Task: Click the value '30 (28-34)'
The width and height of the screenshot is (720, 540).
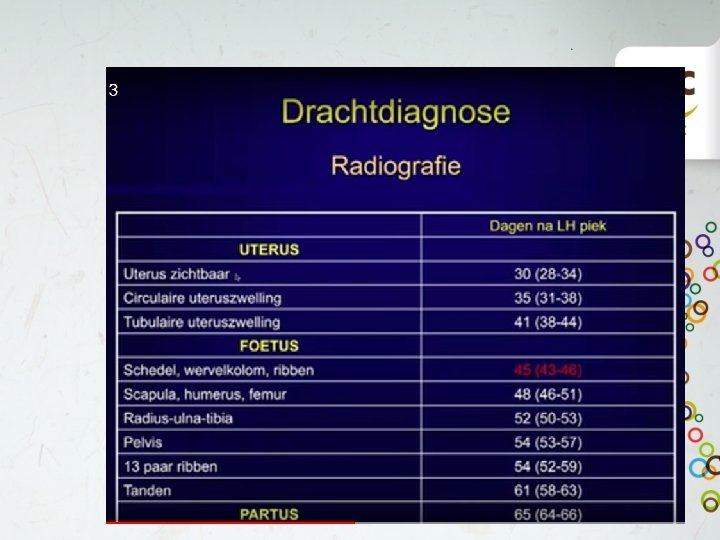Action: [x=548, y=274]
